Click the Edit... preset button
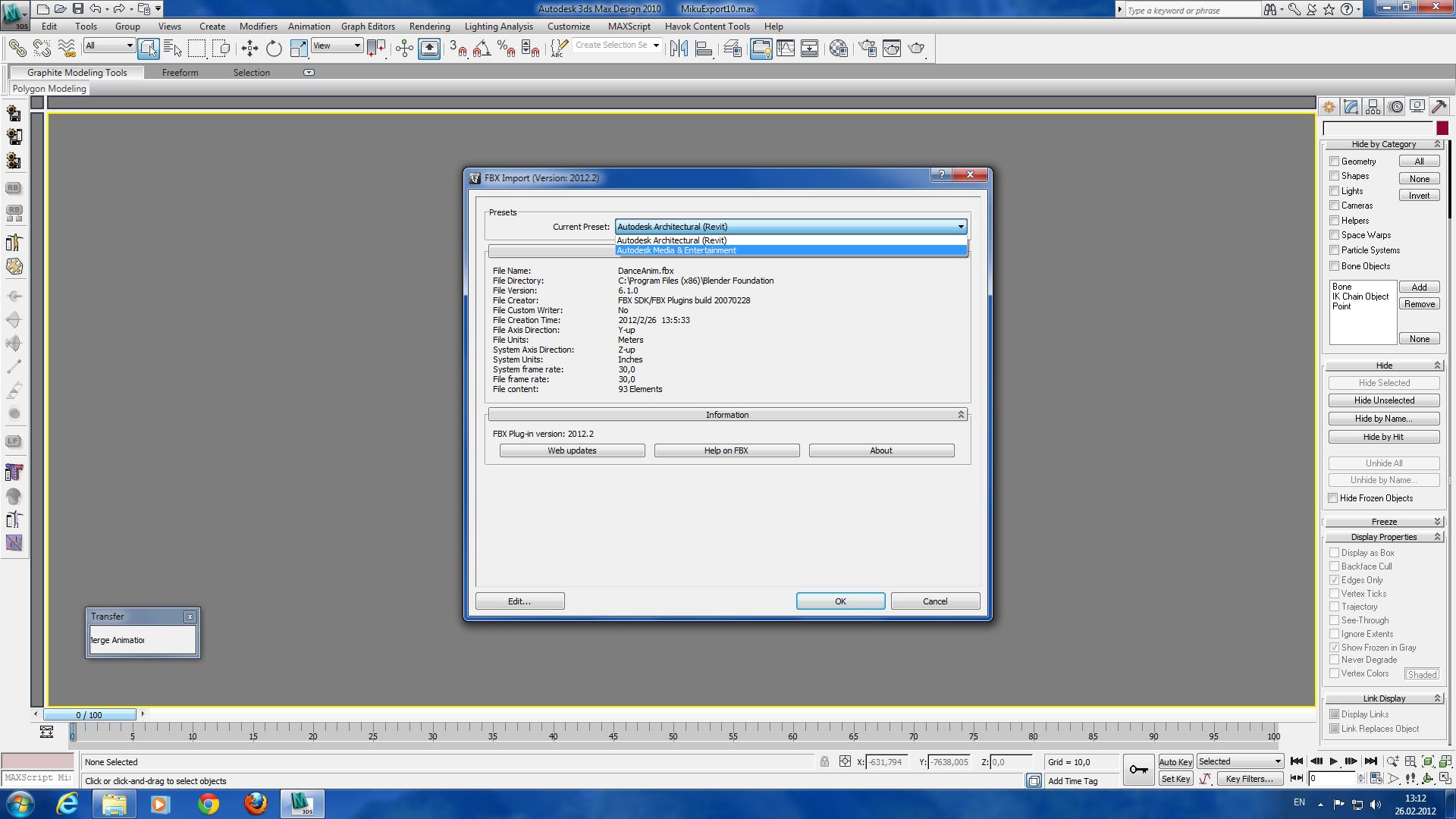The width and height of the screenshot is (1456, 819). 519,601
